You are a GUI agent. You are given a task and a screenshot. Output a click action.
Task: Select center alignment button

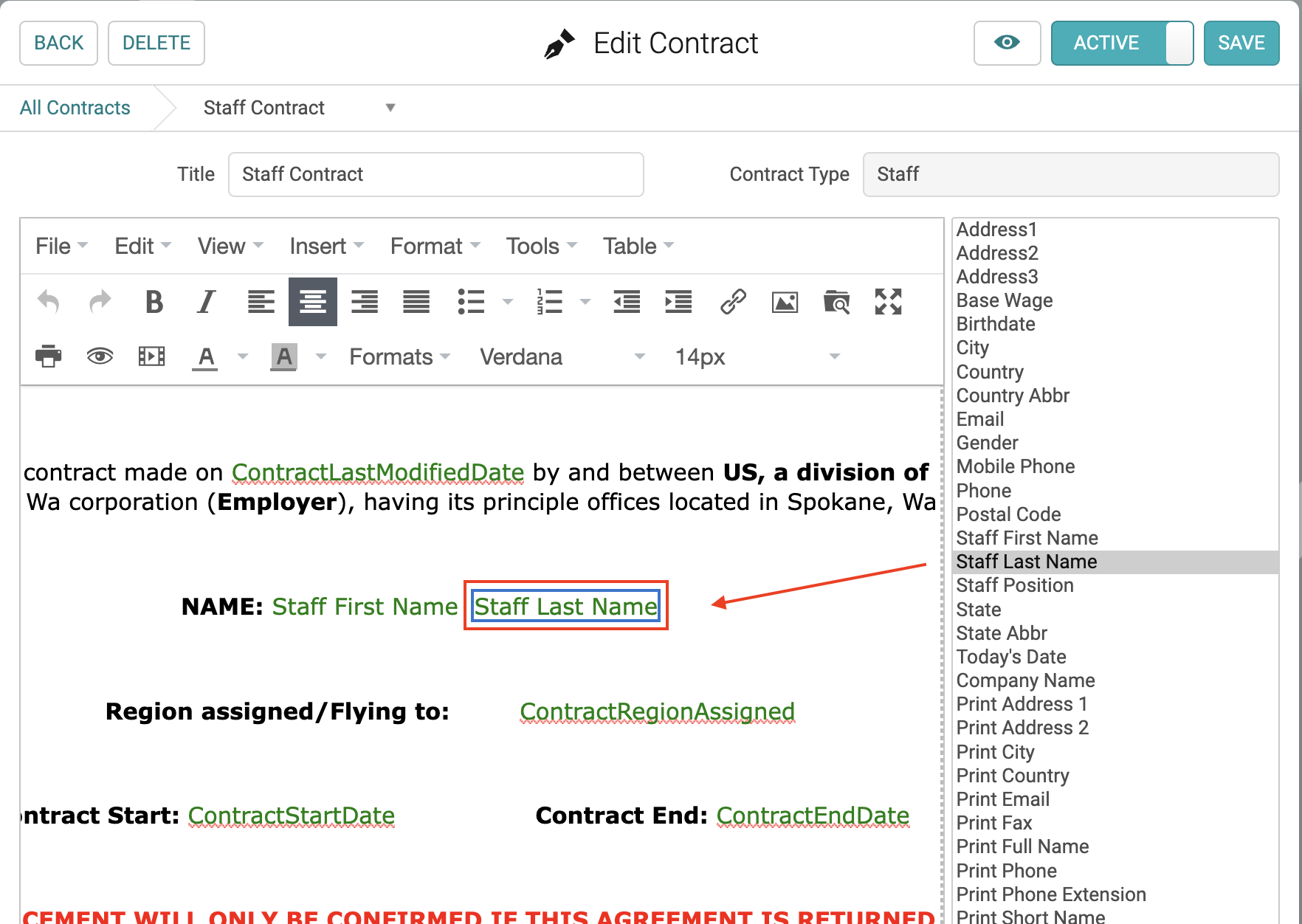pyautogui.click(x=313, y=301)
